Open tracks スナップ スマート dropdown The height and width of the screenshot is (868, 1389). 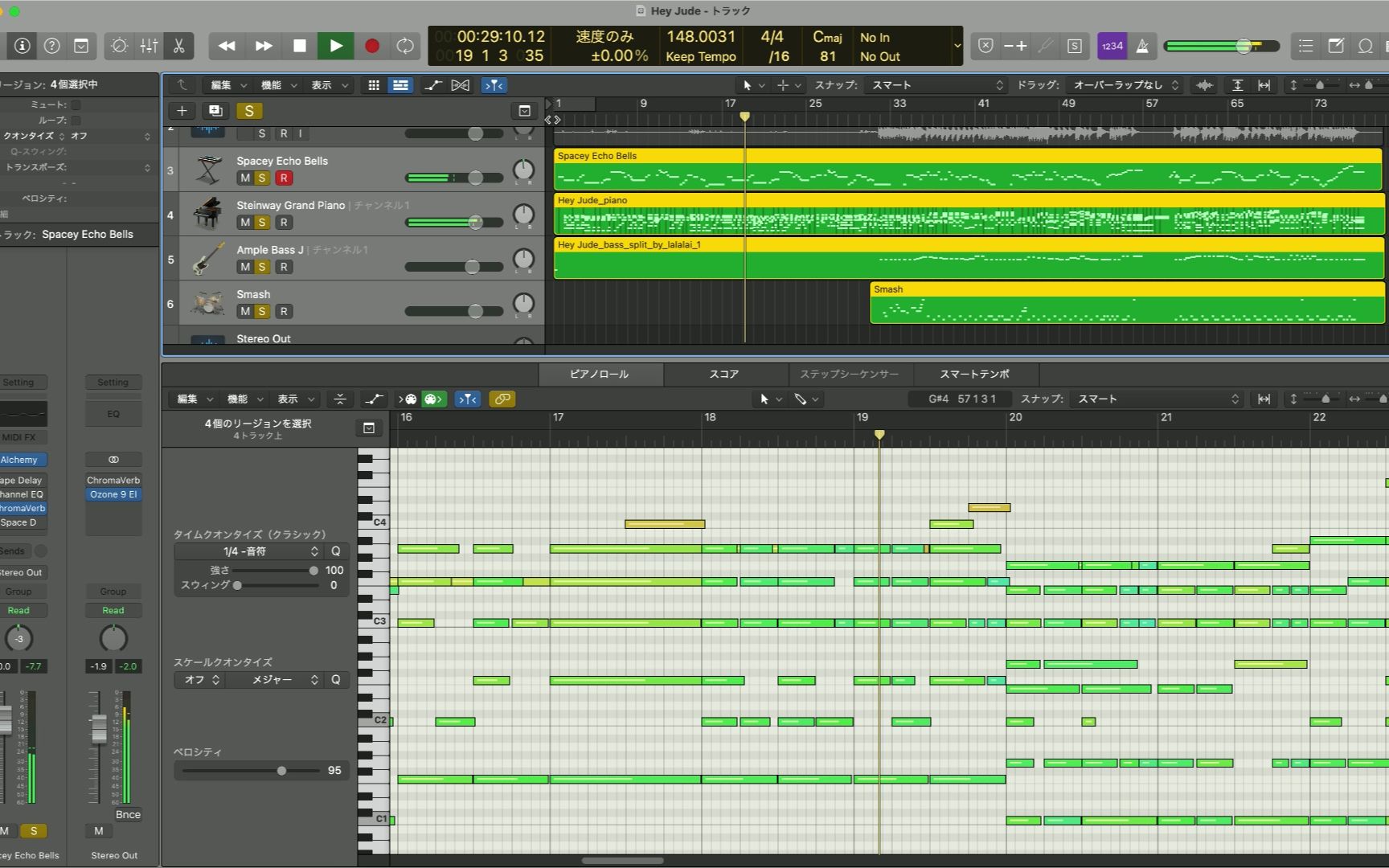point(937,85)
